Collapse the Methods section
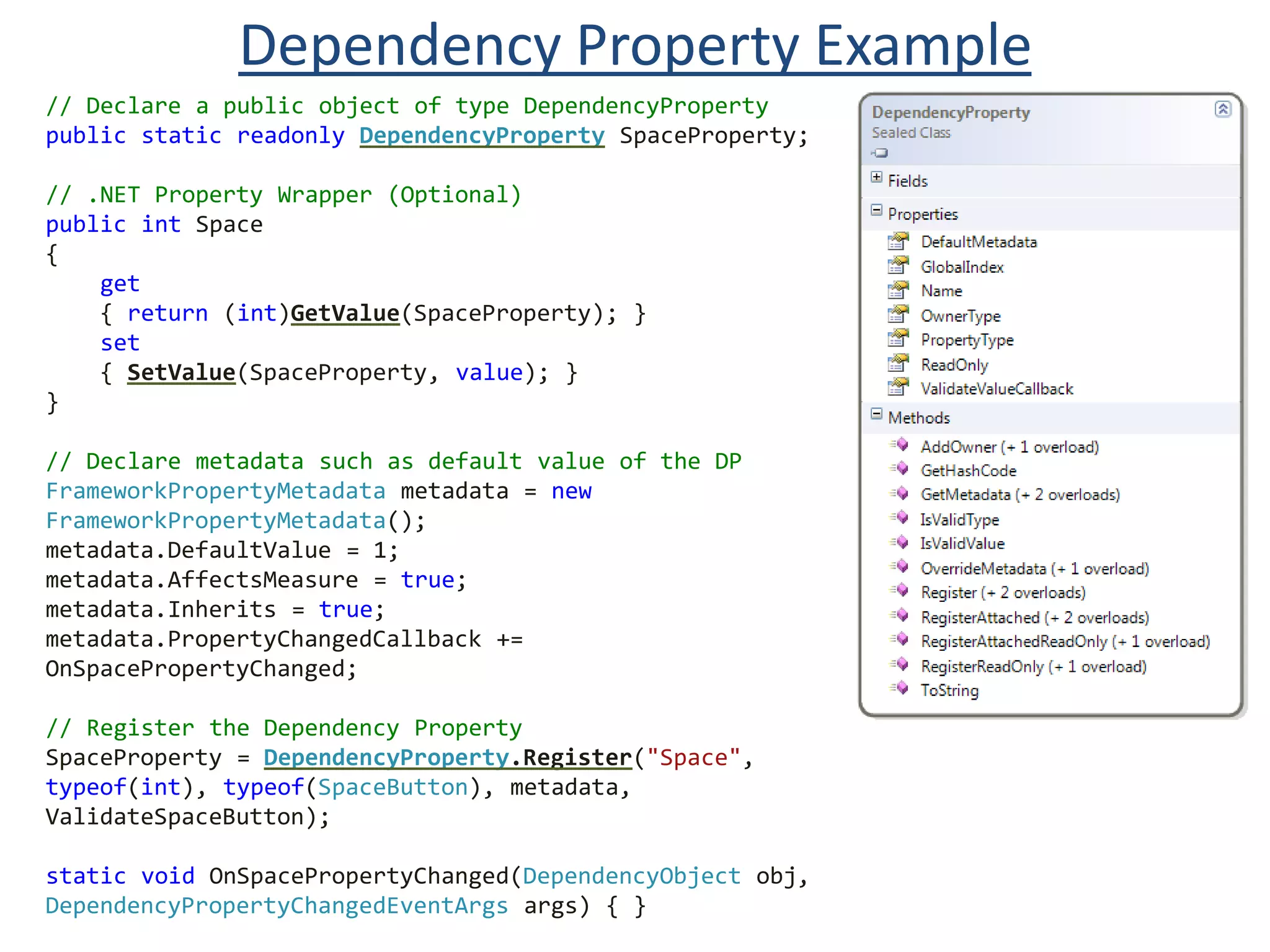Viewport: 1270px width, 952px height. [x=876, y=414]
